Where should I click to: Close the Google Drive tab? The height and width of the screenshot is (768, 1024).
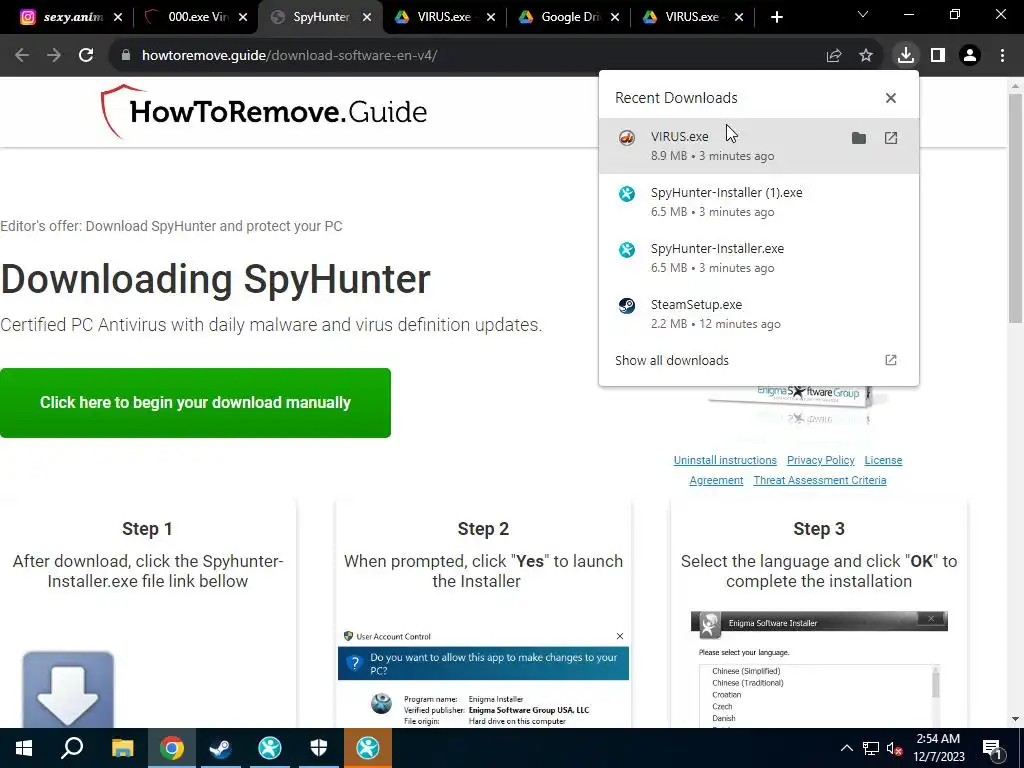coord(615,18)
